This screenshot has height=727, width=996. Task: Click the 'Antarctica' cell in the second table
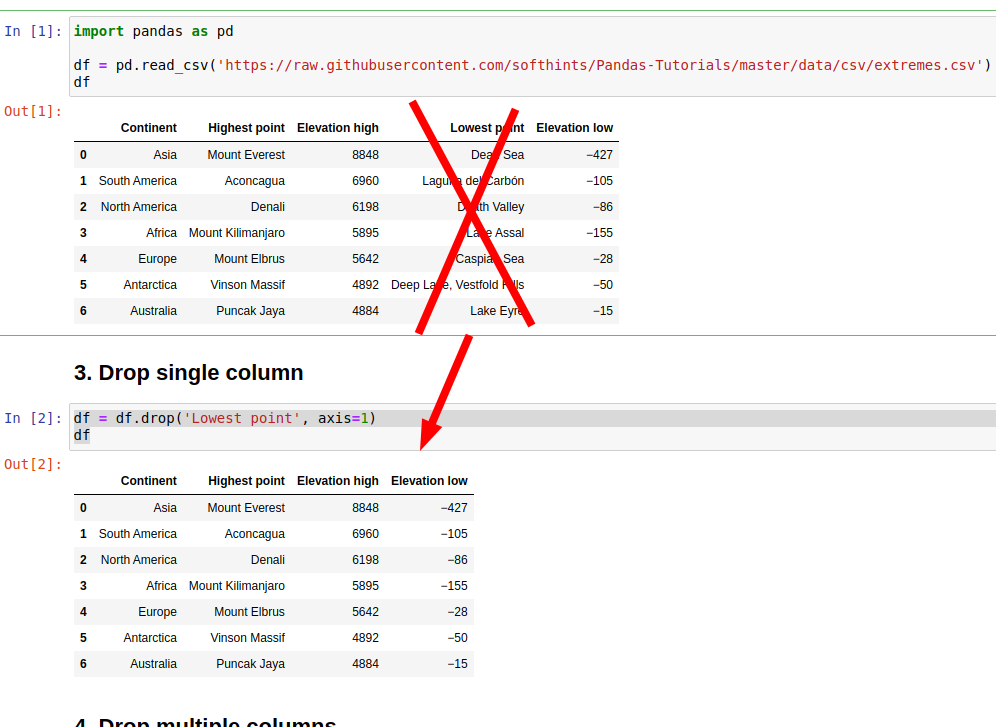click(150, 637)
